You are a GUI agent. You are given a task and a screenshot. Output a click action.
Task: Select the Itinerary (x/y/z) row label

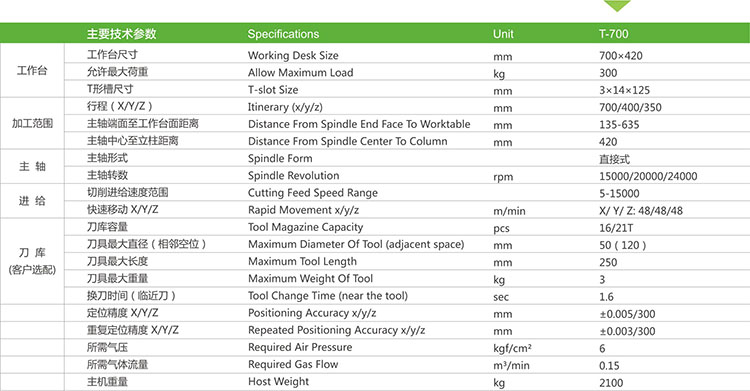click(x=285, y=107)
